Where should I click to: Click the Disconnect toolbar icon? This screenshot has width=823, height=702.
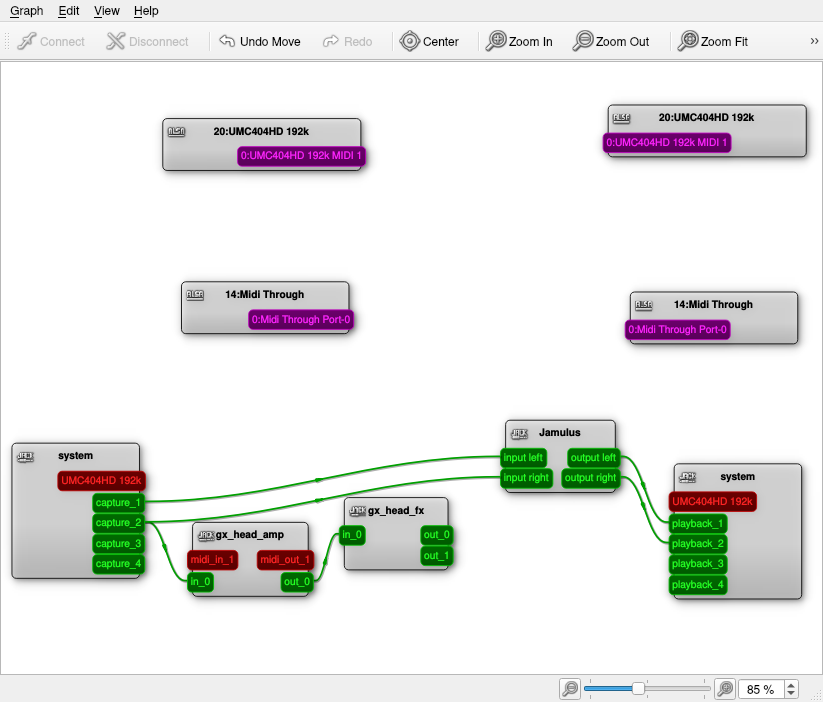118,42
